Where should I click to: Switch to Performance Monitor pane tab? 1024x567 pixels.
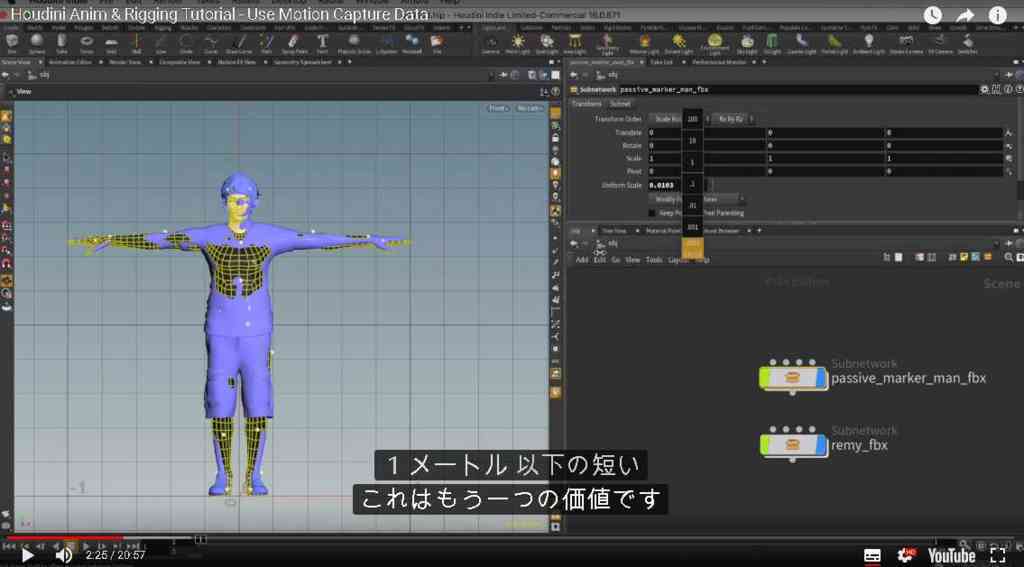point(718,62)
